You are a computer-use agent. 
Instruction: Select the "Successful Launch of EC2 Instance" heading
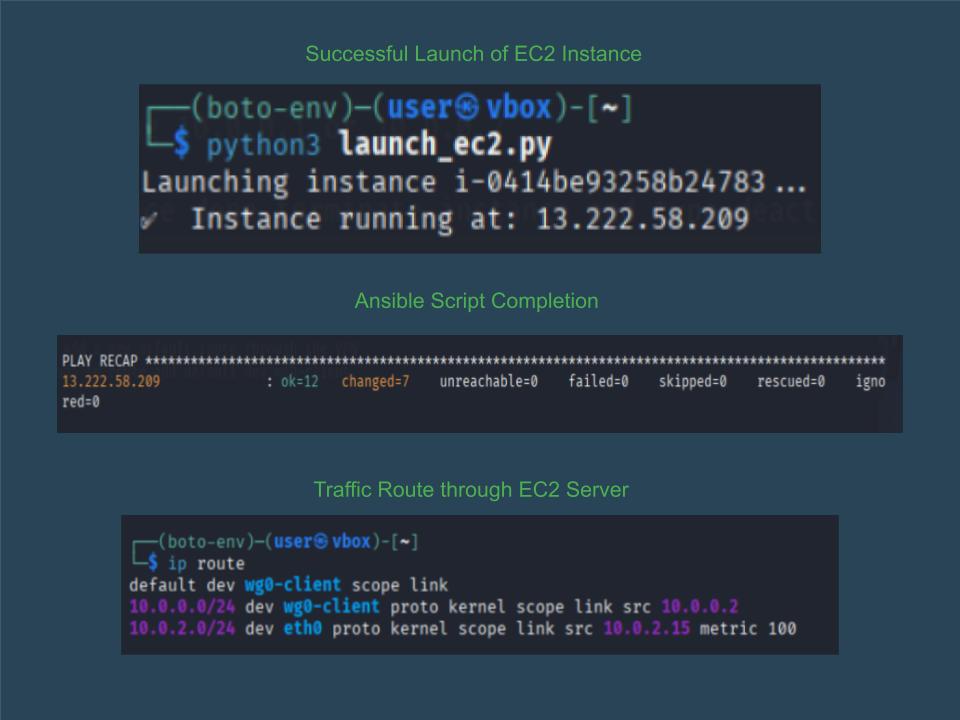tap(473, 54)
